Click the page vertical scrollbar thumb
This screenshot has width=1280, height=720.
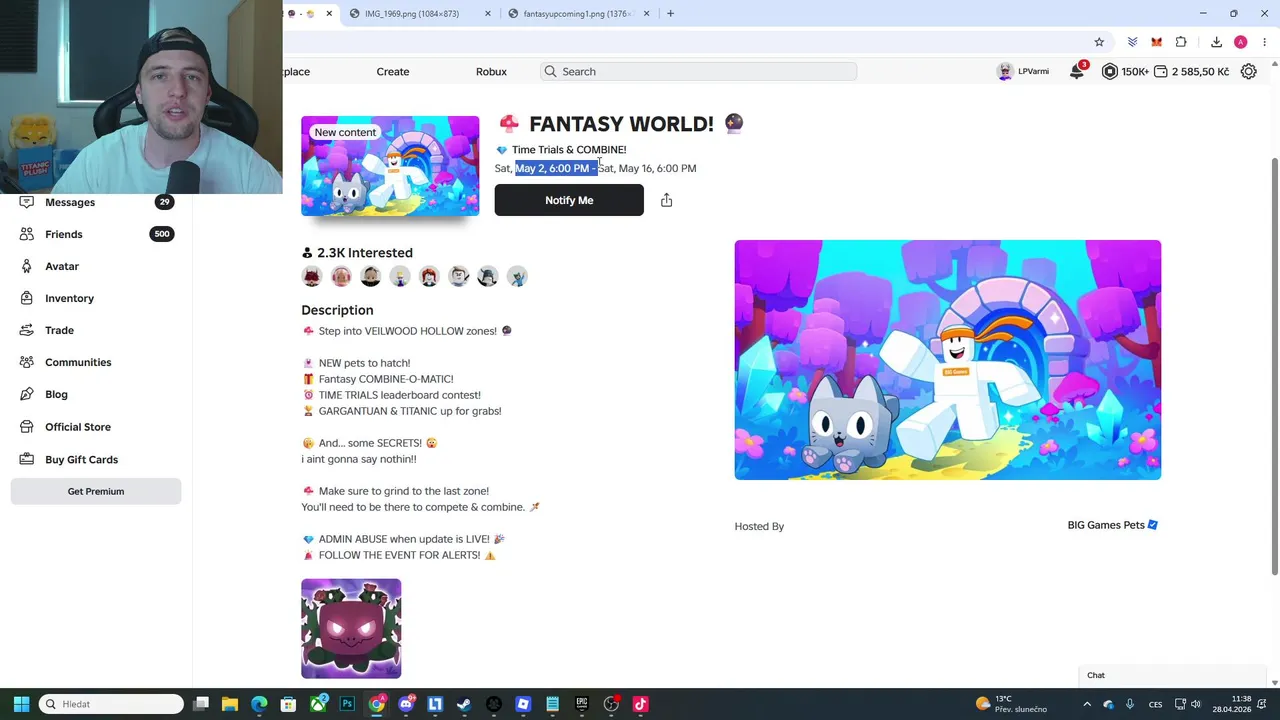tap(1274, 366)
